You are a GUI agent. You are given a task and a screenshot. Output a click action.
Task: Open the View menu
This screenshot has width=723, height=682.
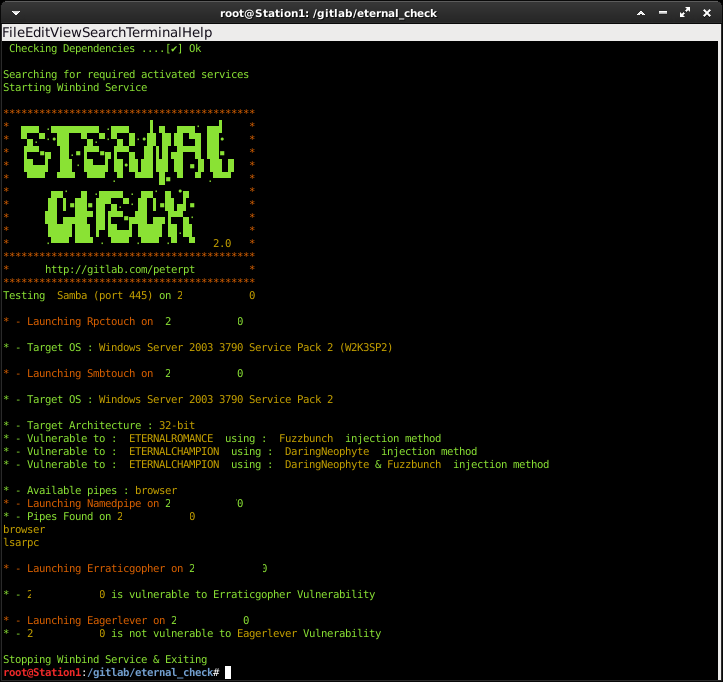click(x=65, y=32)
